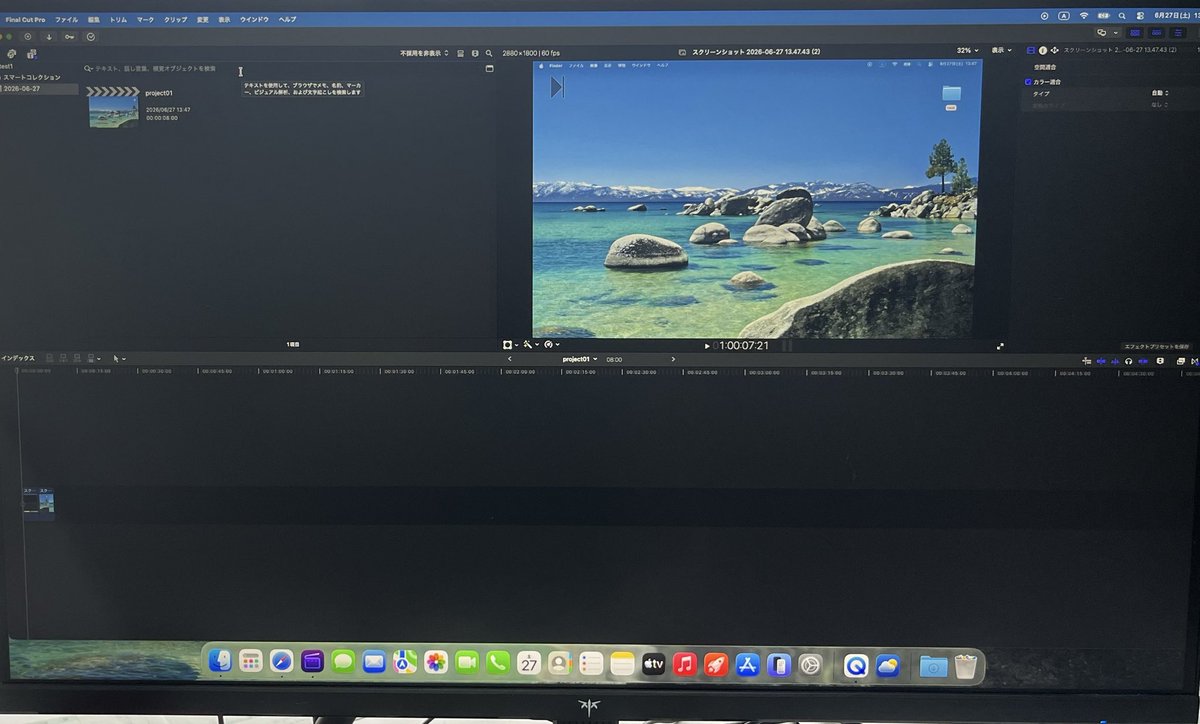
Task: Click the browser search text field
Action: coord(155,68)
